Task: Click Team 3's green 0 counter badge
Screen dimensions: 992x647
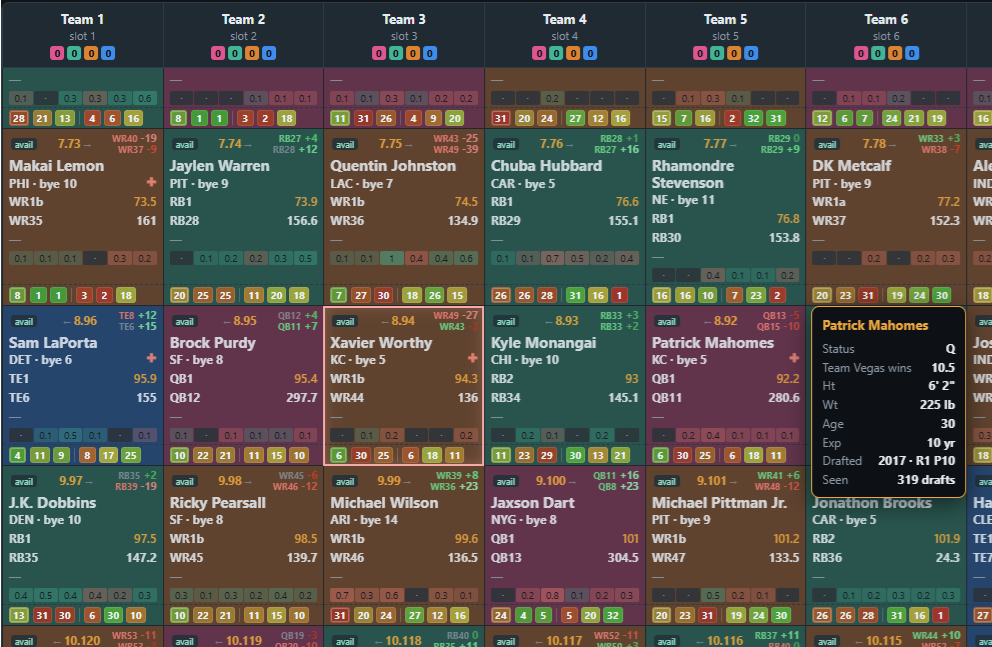Action: click(x=395, y=53)
